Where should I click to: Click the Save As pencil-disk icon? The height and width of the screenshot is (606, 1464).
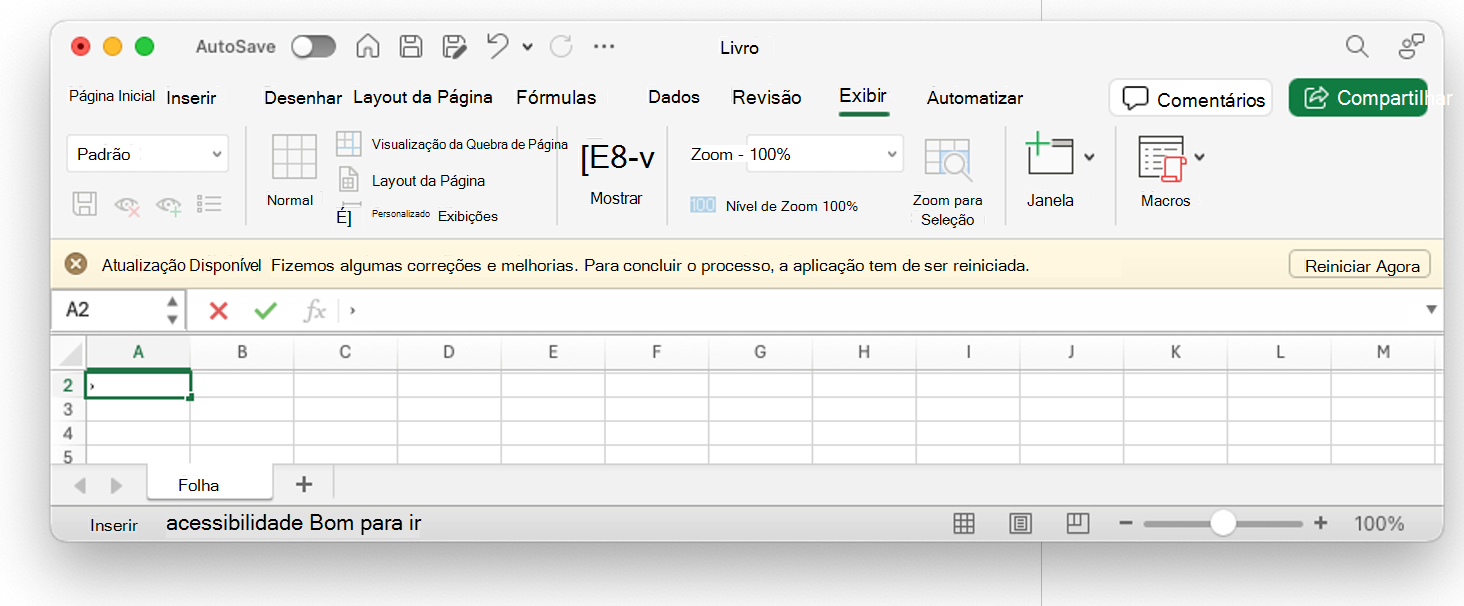(455, 46)
